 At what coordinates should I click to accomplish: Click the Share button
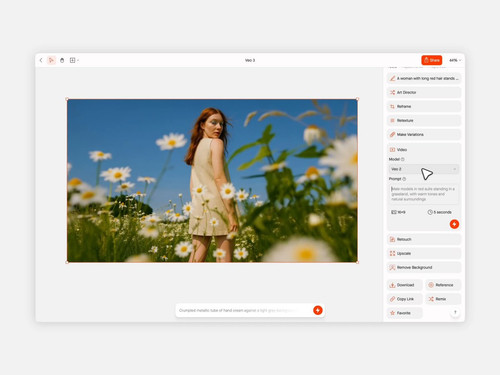432,60
